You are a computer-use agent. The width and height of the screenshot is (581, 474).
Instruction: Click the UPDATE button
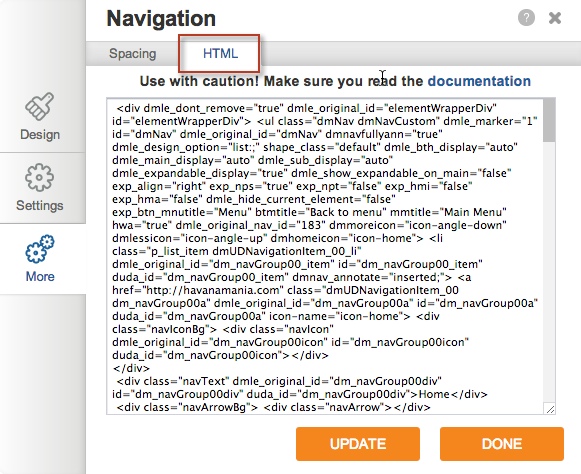click(x=358, y=444)
